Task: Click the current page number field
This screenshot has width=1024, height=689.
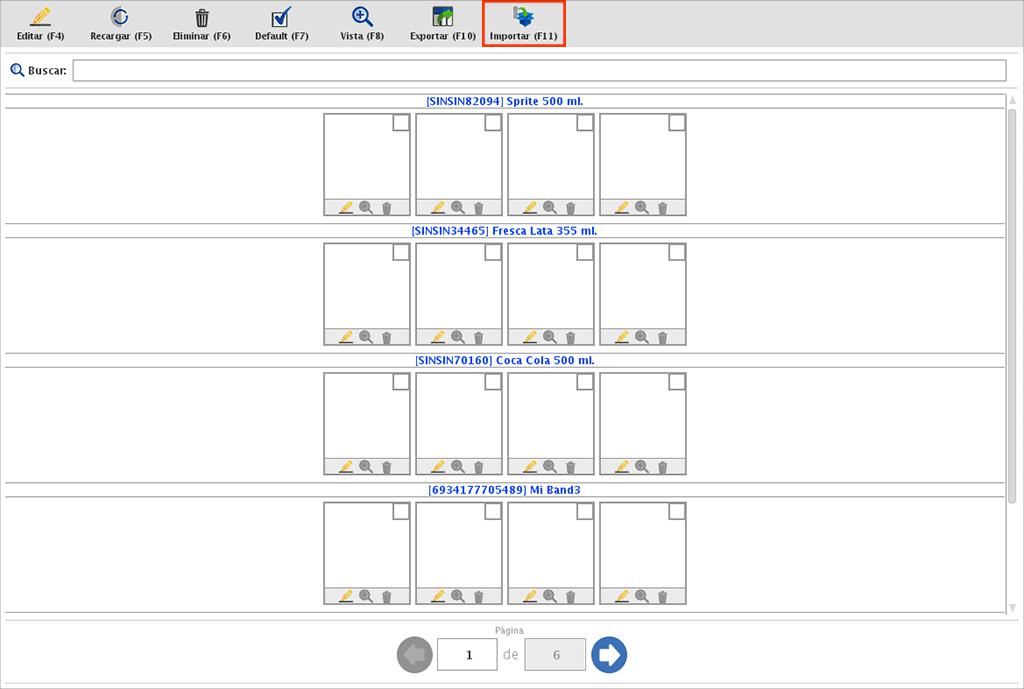Action: click(467, 655)
